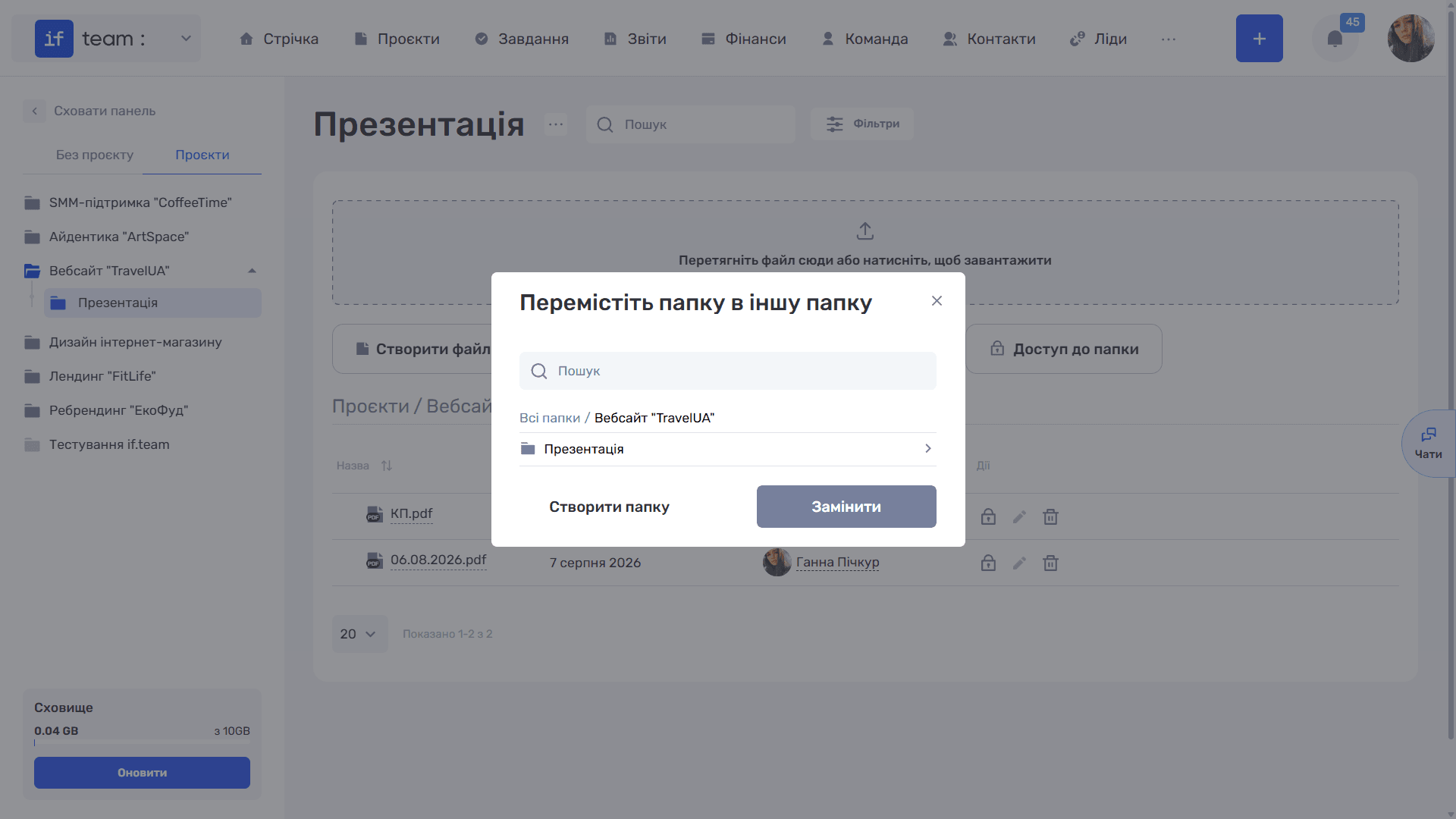The width and height of the screenshot is (1456, 819).
Task: Click the 7 серпня 2026 date cell
Action: [x=595, y=563]
